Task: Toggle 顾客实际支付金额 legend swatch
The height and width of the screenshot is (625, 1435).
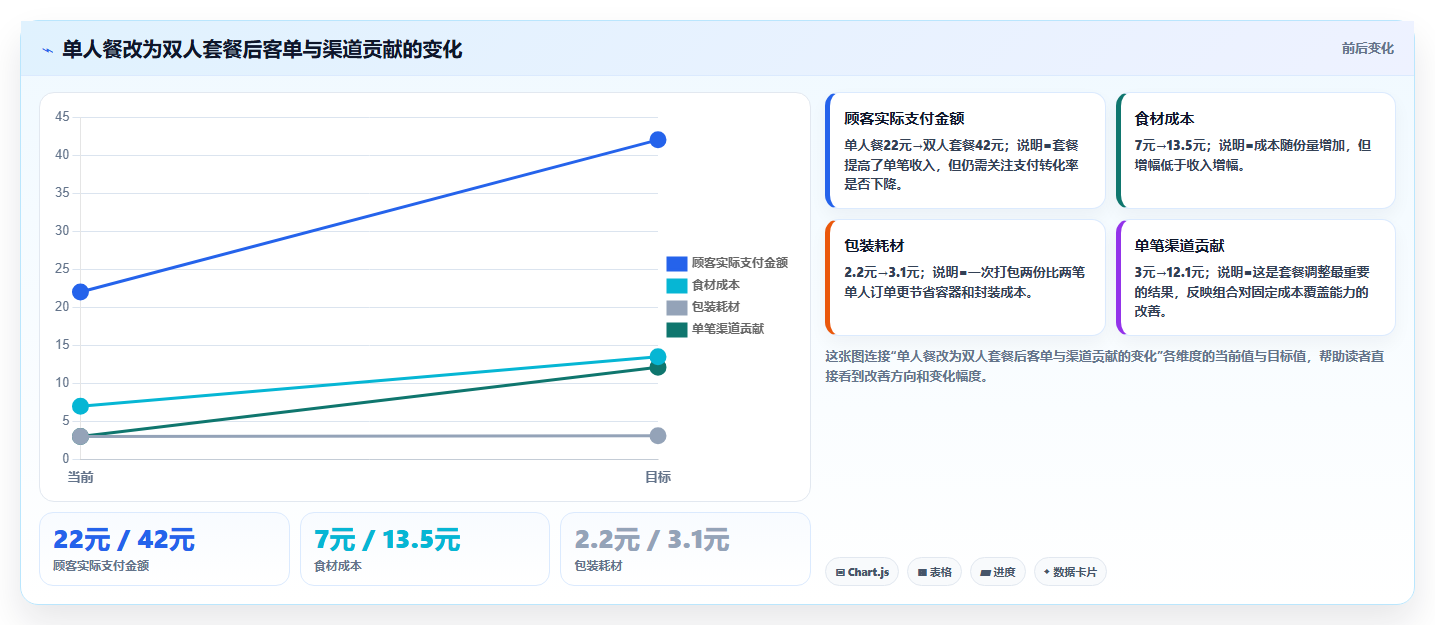Action: 676,263
